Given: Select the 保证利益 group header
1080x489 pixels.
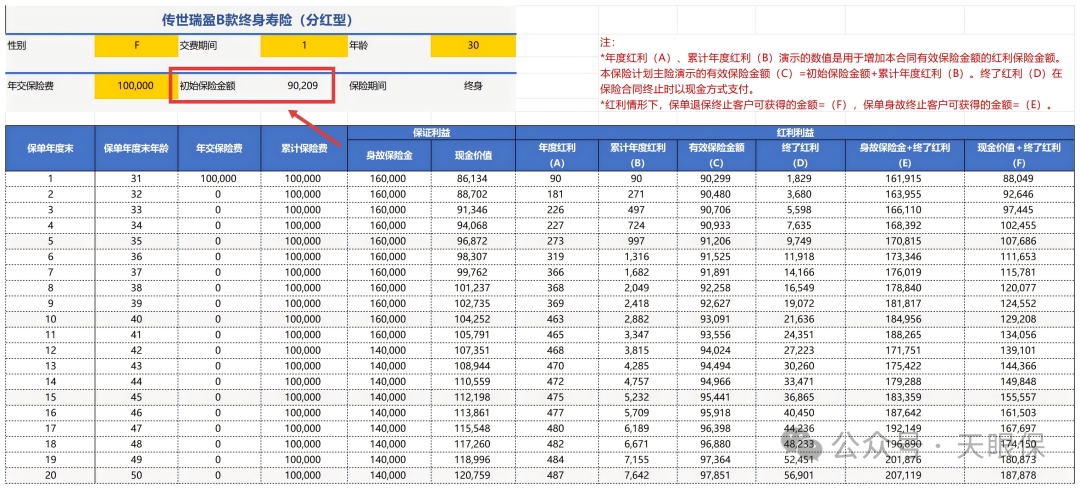Looking at the screenshot, I should click(x=431, y=132).
